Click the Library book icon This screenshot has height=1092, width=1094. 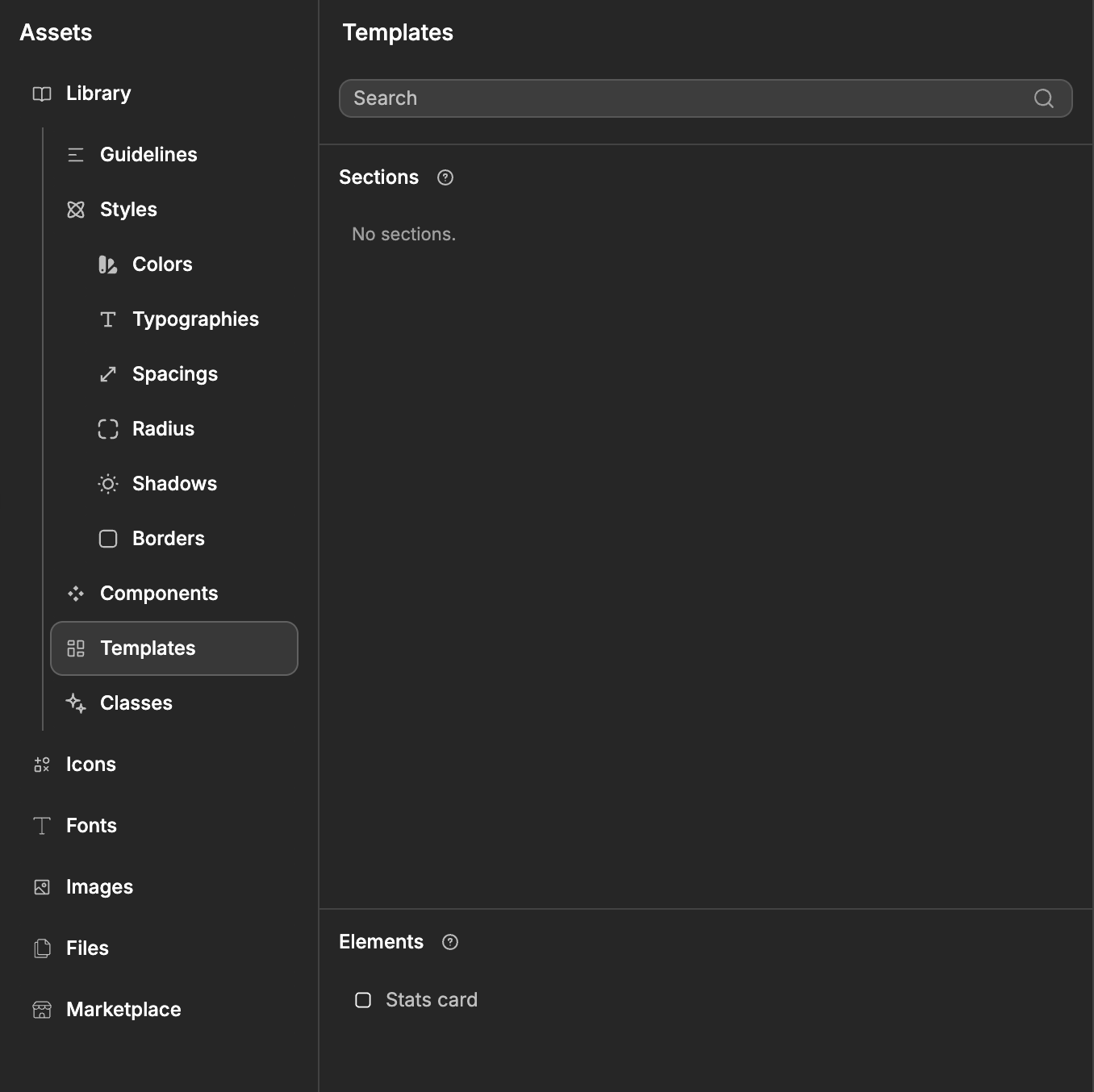pos(42,94)
